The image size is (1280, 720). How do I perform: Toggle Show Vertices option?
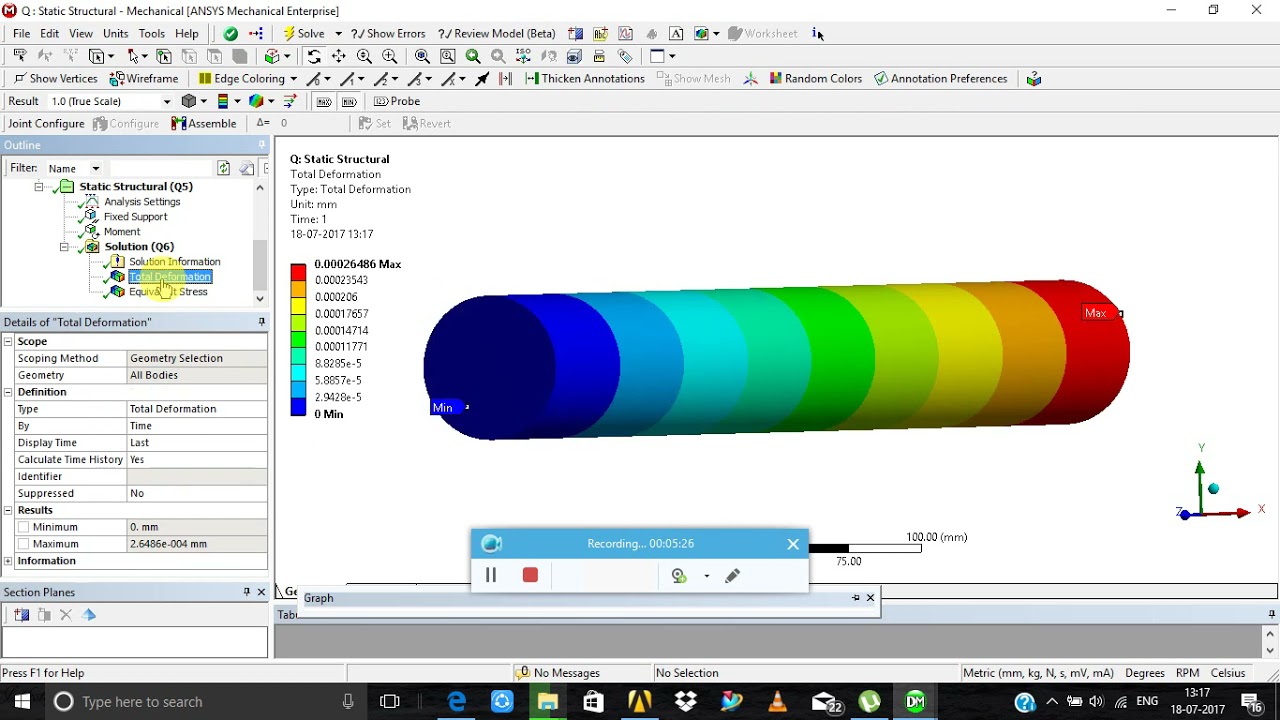(55, 78)
